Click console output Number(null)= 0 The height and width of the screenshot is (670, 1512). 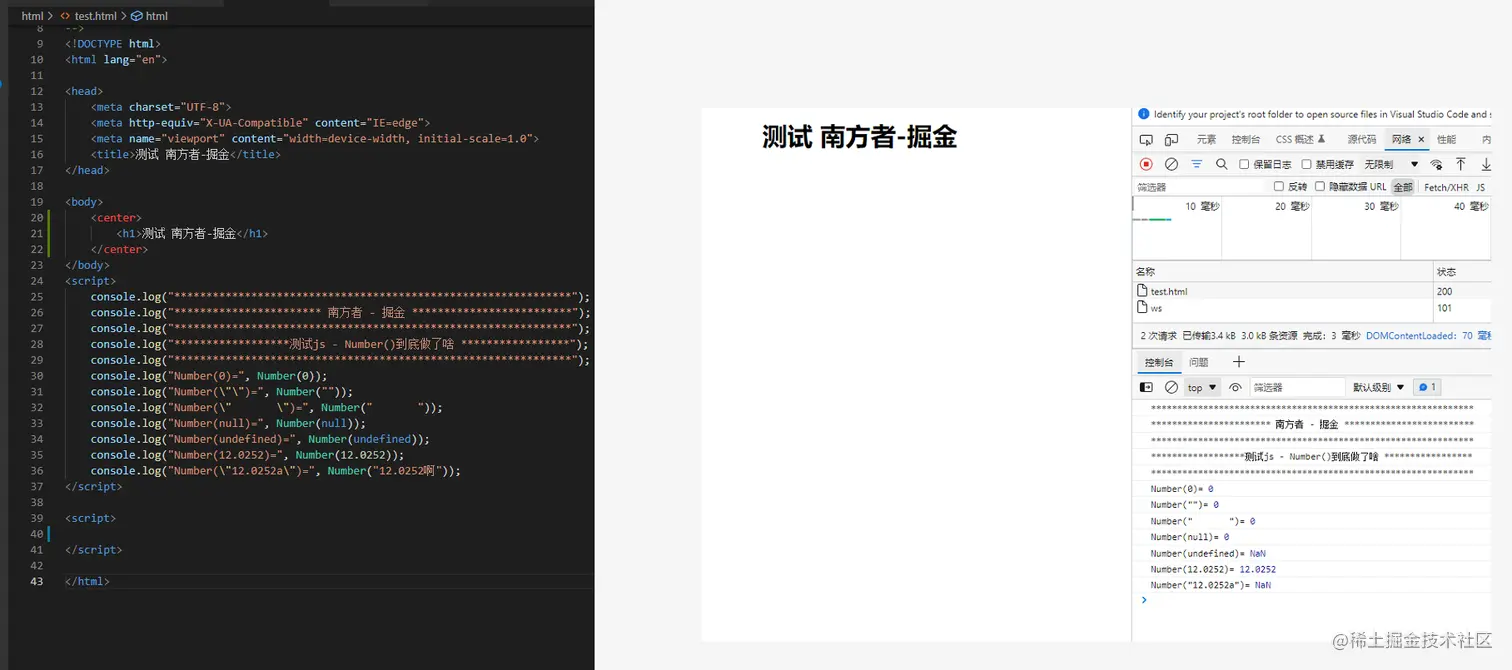pos(1188,537)
